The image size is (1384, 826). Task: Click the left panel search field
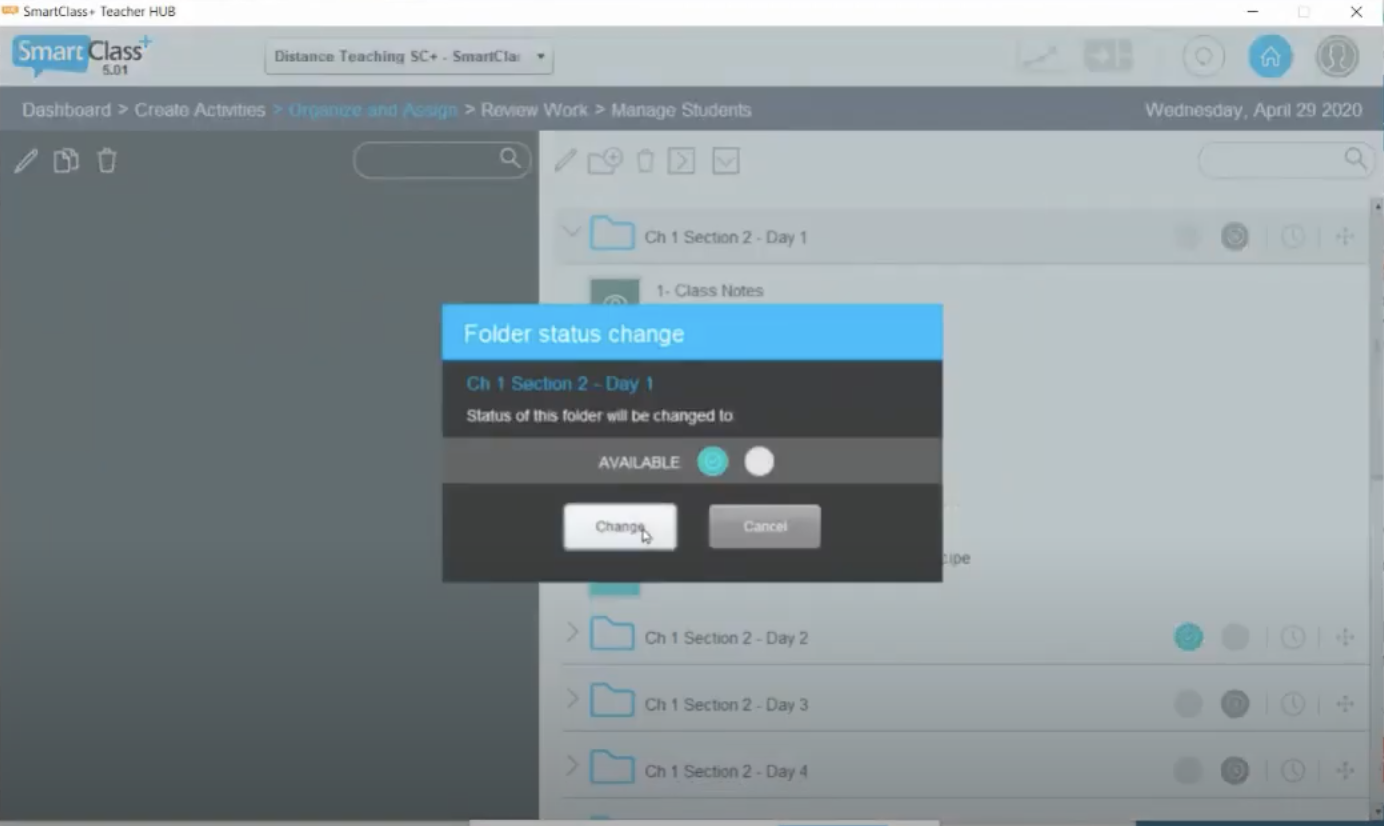pyautogui.click(x=430, y=160)
